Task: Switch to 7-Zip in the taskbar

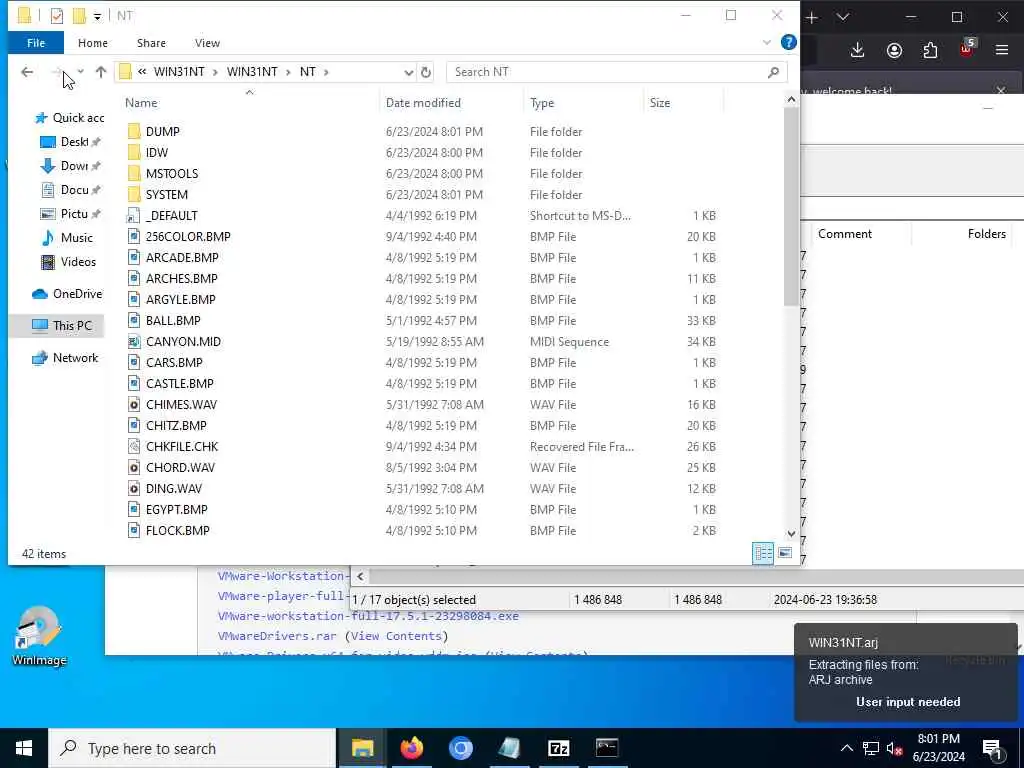Action: pyautogui.click(x=558, y=748)
